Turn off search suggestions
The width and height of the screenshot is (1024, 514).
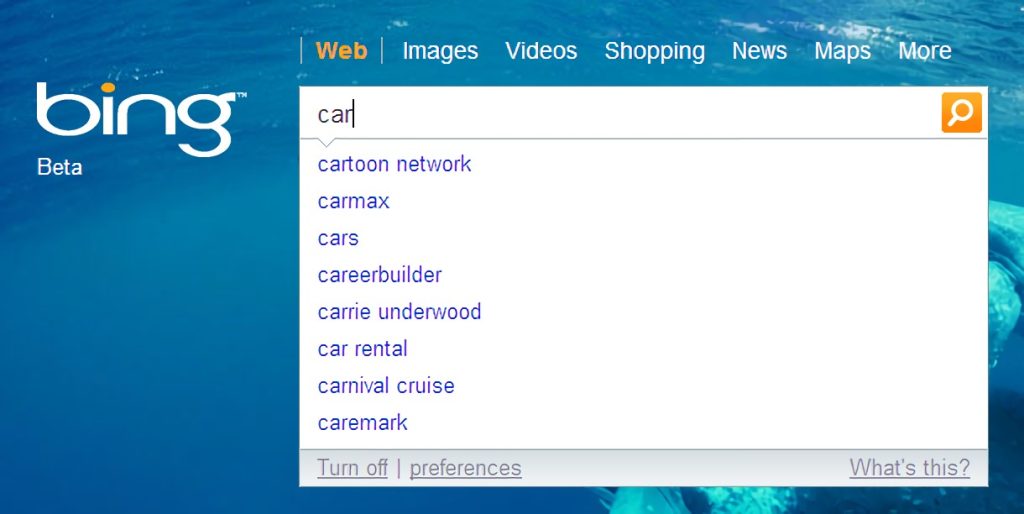click(352, 468)
